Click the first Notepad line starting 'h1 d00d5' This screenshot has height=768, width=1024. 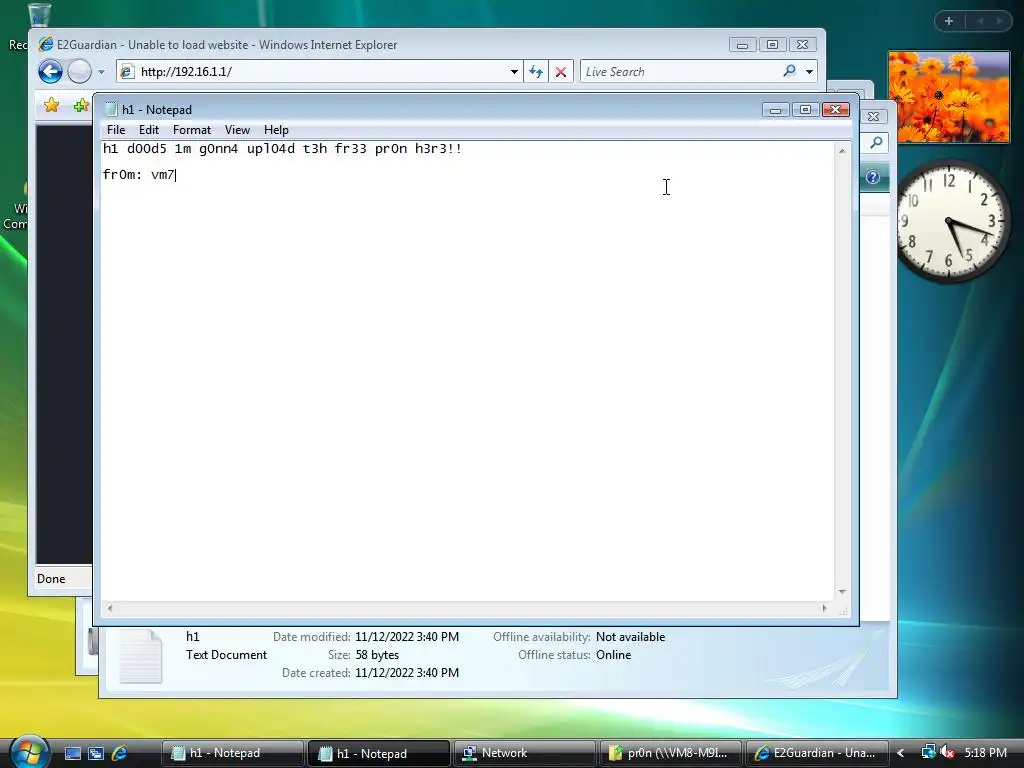click(x=282, y=148)
